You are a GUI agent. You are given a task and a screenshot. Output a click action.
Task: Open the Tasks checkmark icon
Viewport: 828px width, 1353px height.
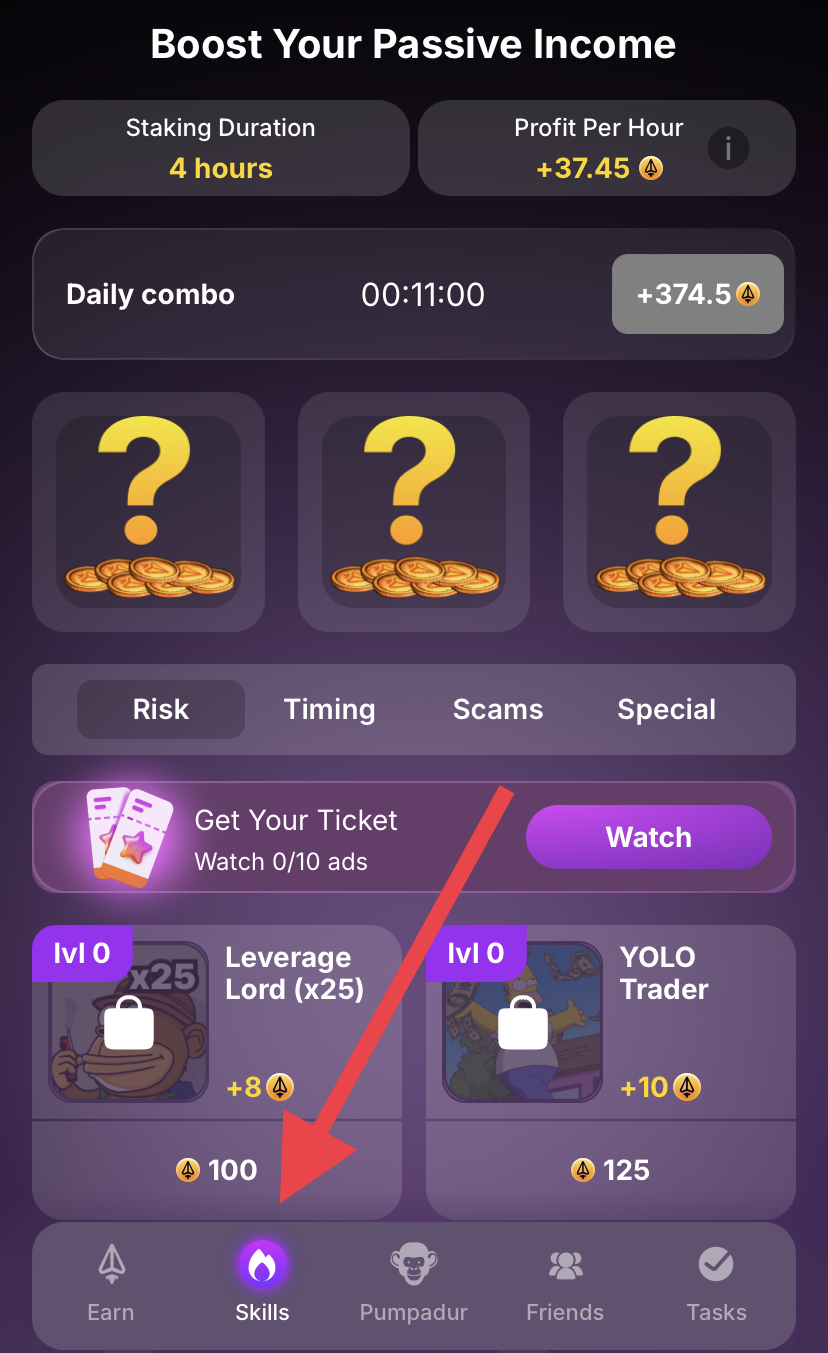pos(716,1265)
